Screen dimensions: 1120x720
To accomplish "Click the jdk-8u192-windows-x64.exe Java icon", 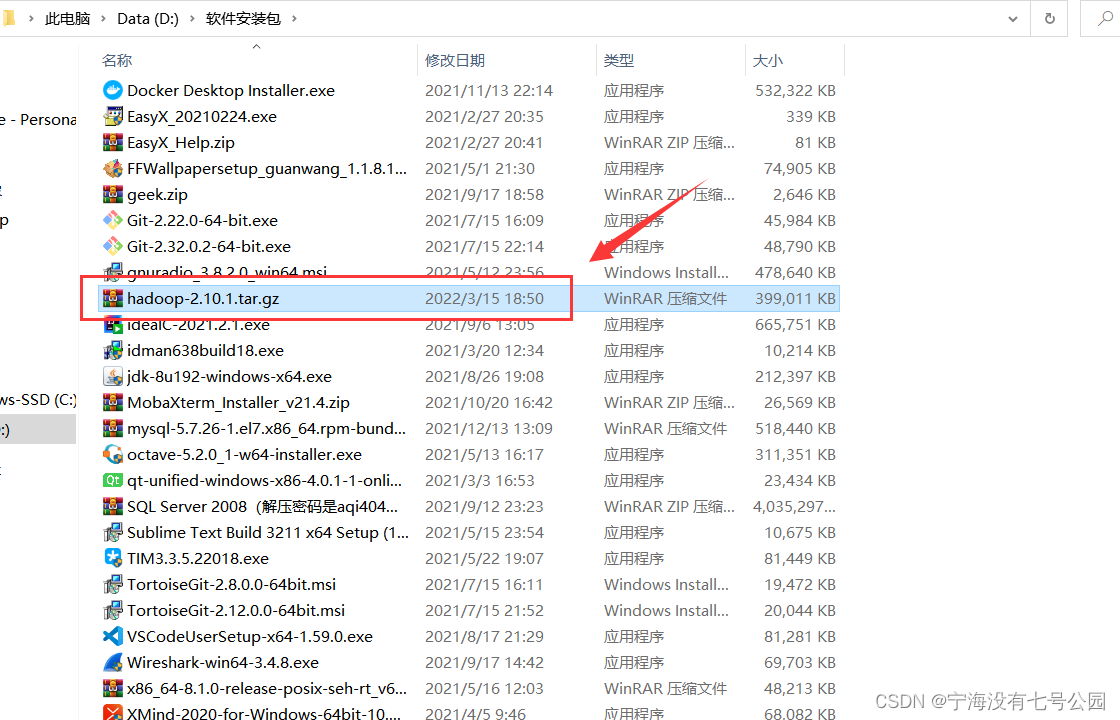I will pyautogui.click(x=113, y=376).
